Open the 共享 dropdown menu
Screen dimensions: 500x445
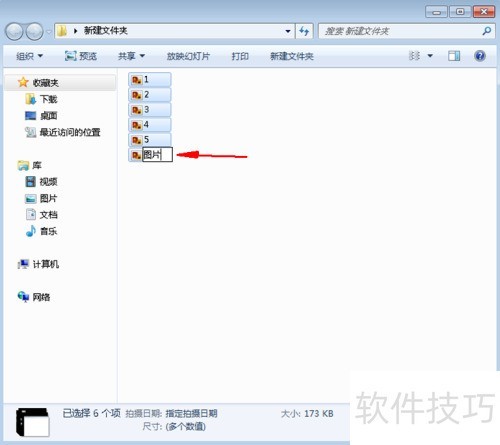[x=131, y=56]
